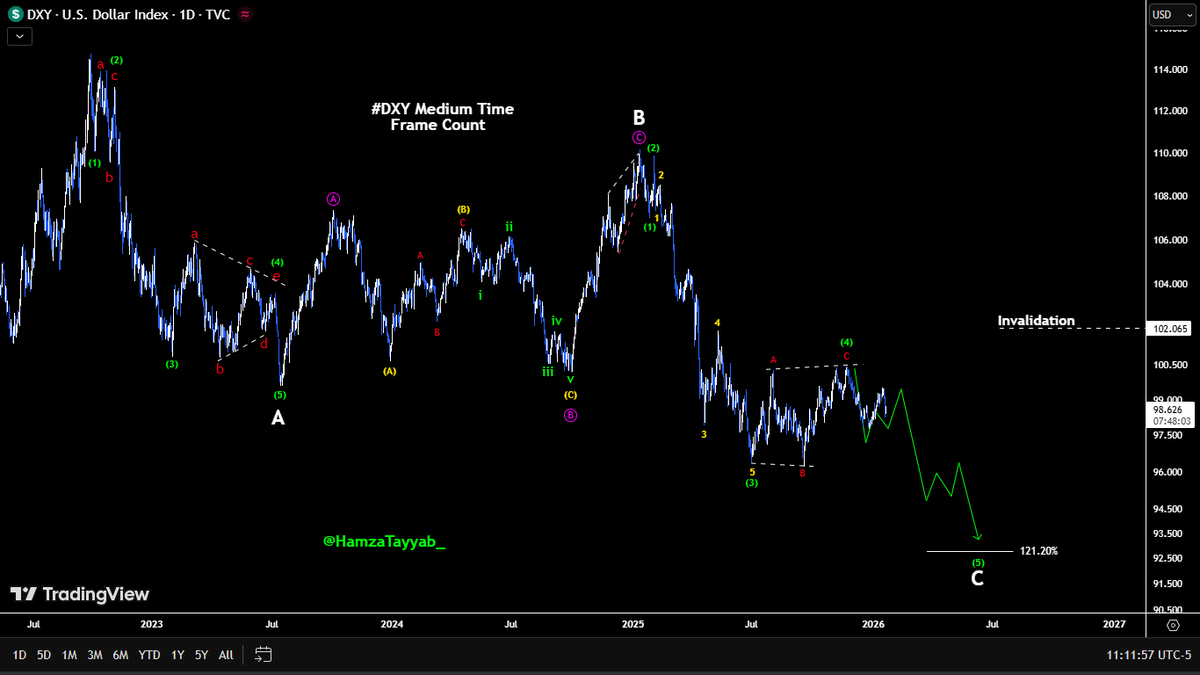1200x675 pixels.
Task: Click the @HamzaTayyab_ watermark link
Action: pos(385,542)
